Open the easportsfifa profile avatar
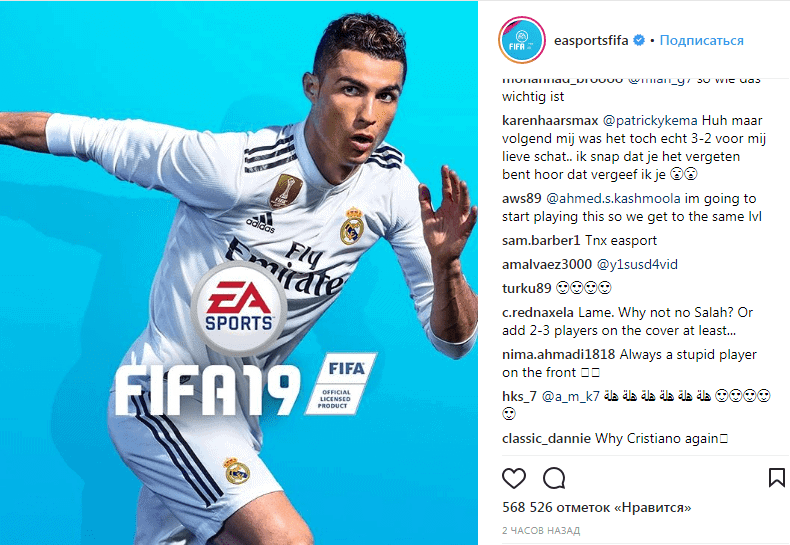Screen dimensions: 790x545 522,40
